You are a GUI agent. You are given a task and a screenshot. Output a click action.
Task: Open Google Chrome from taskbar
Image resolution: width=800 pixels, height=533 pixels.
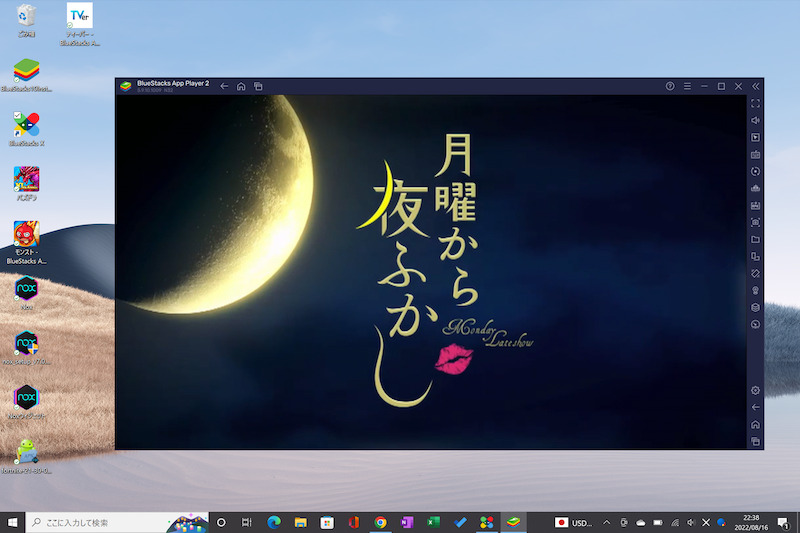(380, 522)
